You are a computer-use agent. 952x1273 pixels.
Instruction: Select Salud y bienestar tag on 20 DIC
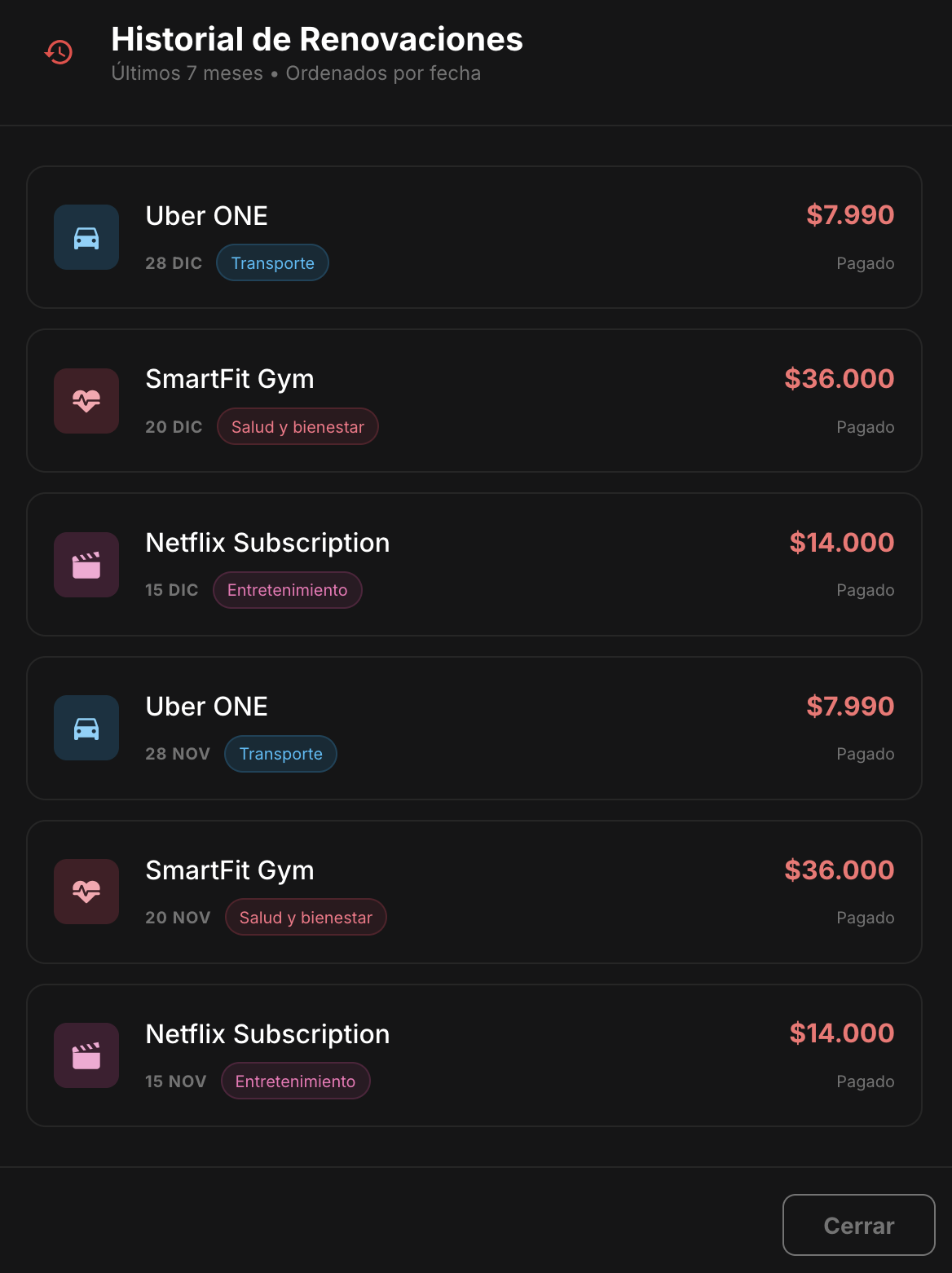click(297, 427)
